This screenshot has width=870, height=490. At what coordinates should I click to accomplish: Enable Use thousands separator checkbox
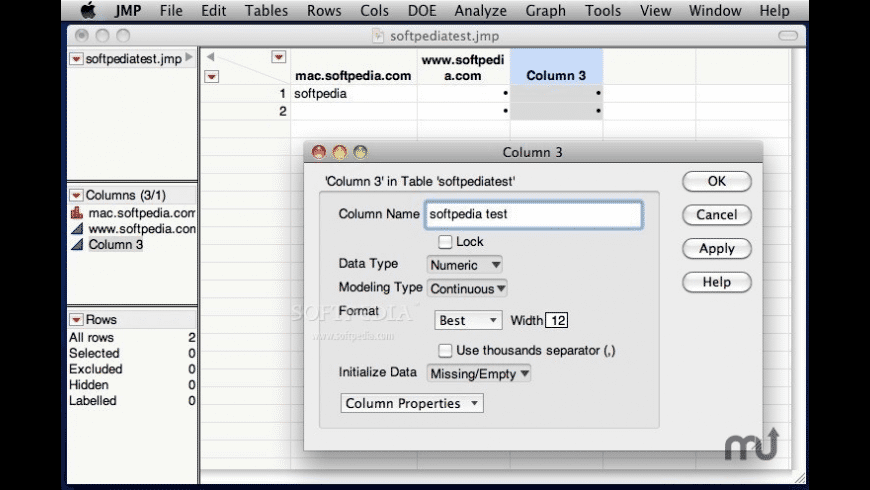445,351
